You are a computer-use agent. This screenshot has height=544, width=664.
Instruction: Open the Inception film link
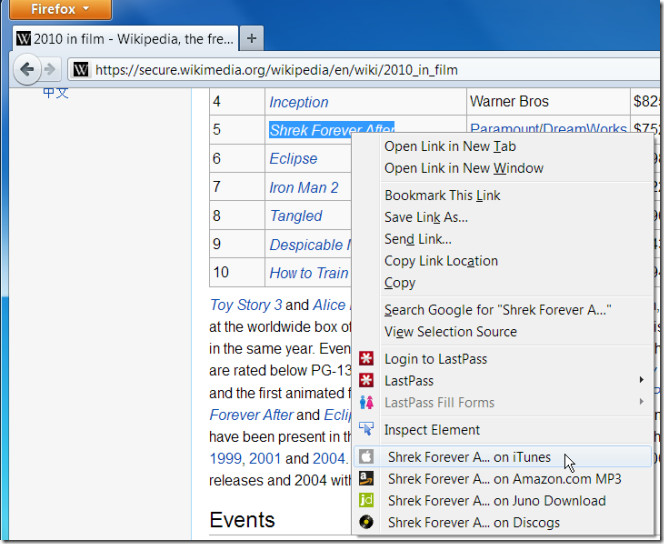click(x=299, y=102)
